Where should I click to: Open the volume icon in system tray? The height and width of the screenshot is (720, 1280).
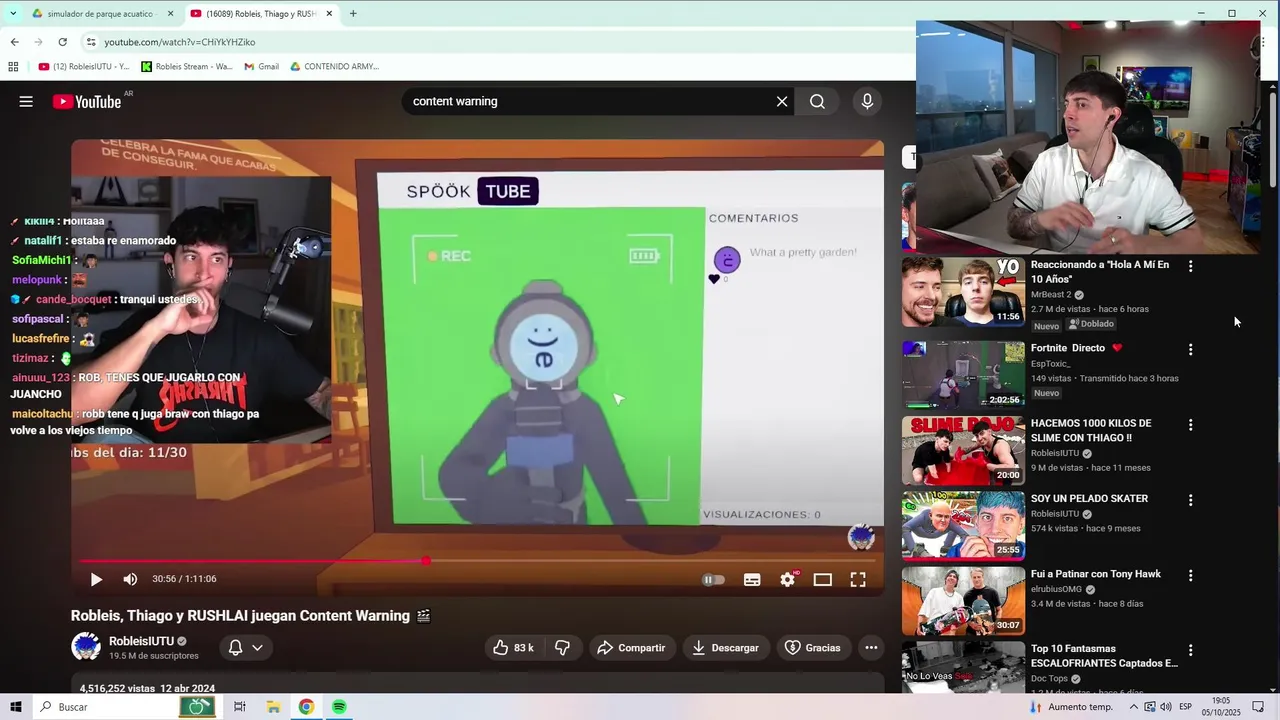(1166, 707)
